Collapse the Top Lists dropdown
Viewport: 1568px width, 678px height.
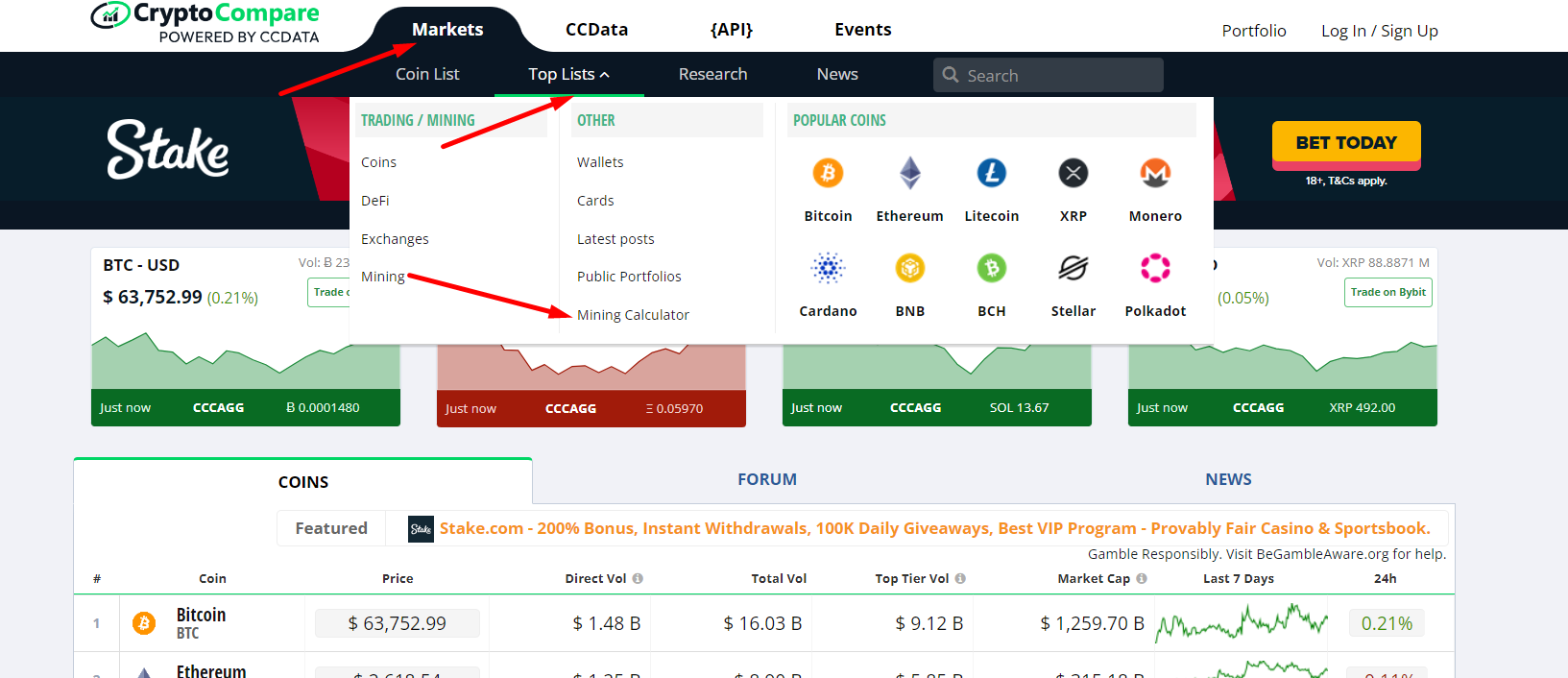(x=568, y=74)
